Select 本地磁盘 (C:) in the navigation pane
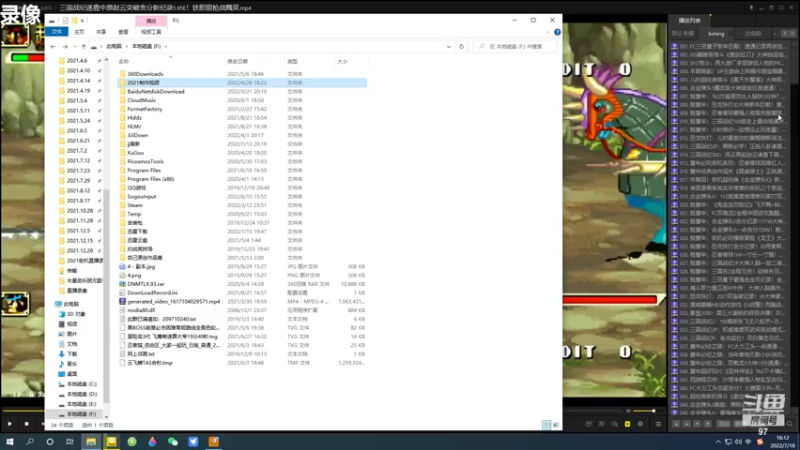Viewport: 800px width, 450px height. click(82, 384)
